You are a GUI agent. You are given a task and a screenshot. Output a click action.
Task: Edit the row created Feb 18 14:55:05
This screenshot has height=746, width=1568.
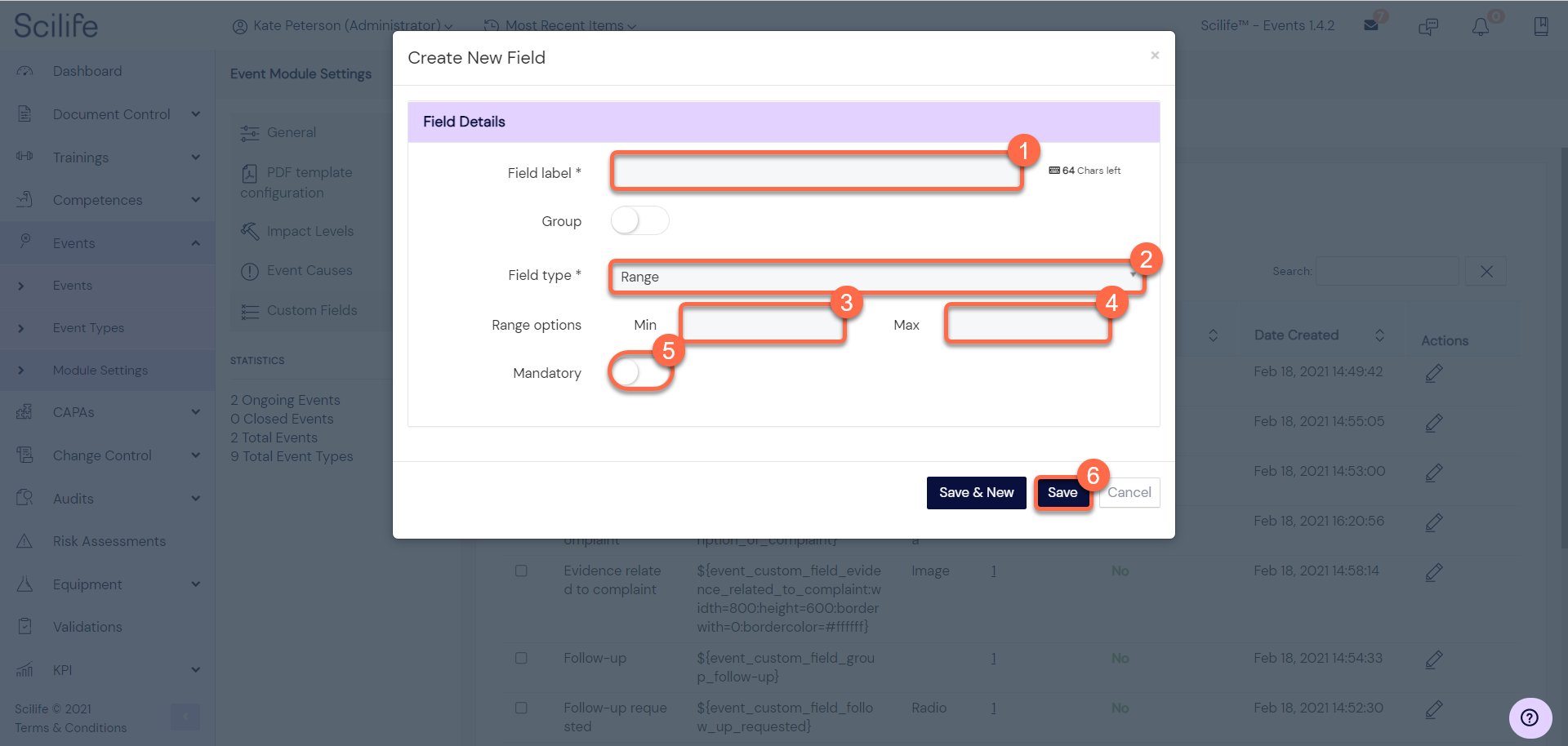click(x=1434, y=423)
